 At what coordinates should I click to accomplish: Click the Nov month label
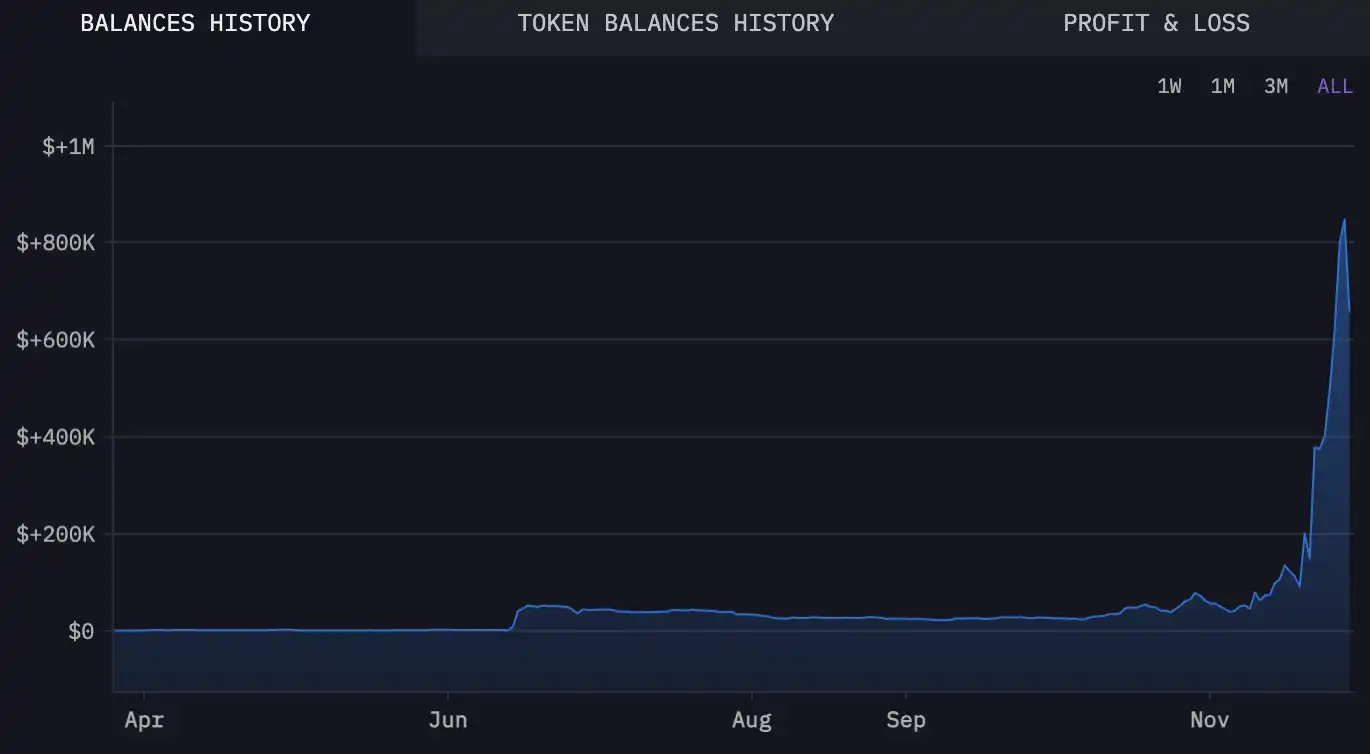(x=1209, y=719)
